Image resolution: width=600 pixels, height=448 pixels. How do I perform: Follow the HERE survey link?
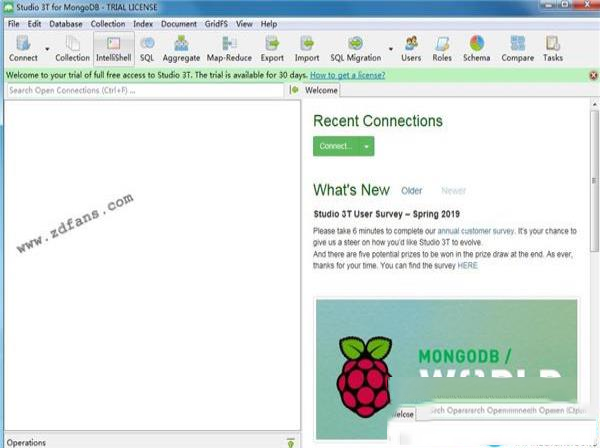(467, 266)
